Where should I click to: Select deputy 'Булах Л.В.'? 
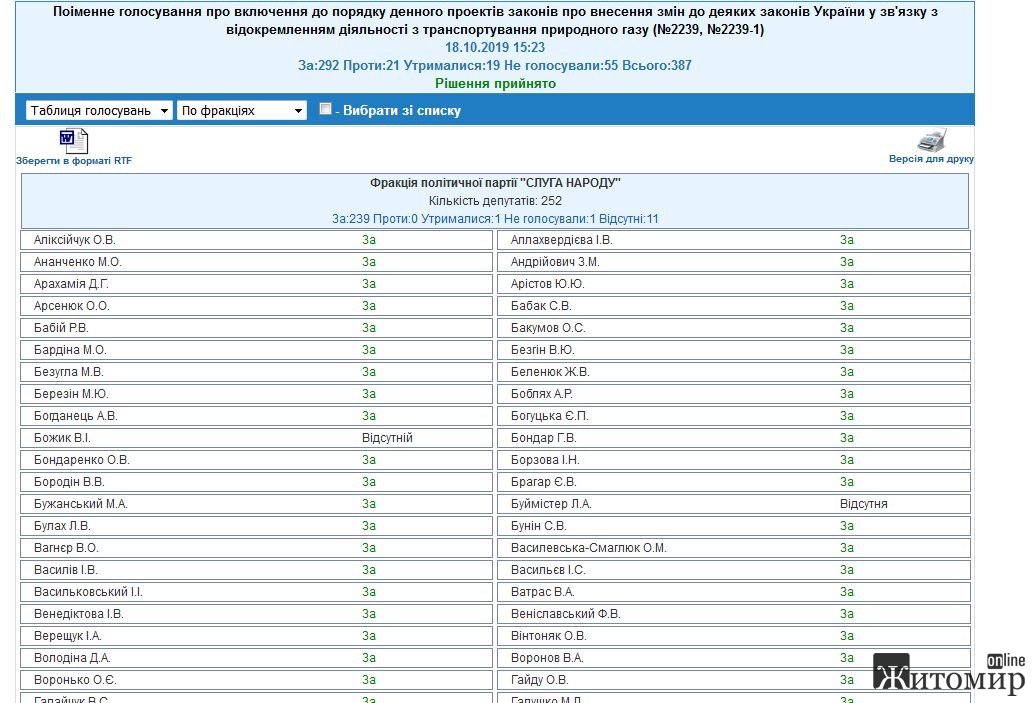pyautogui.click(x=62, y=526)
